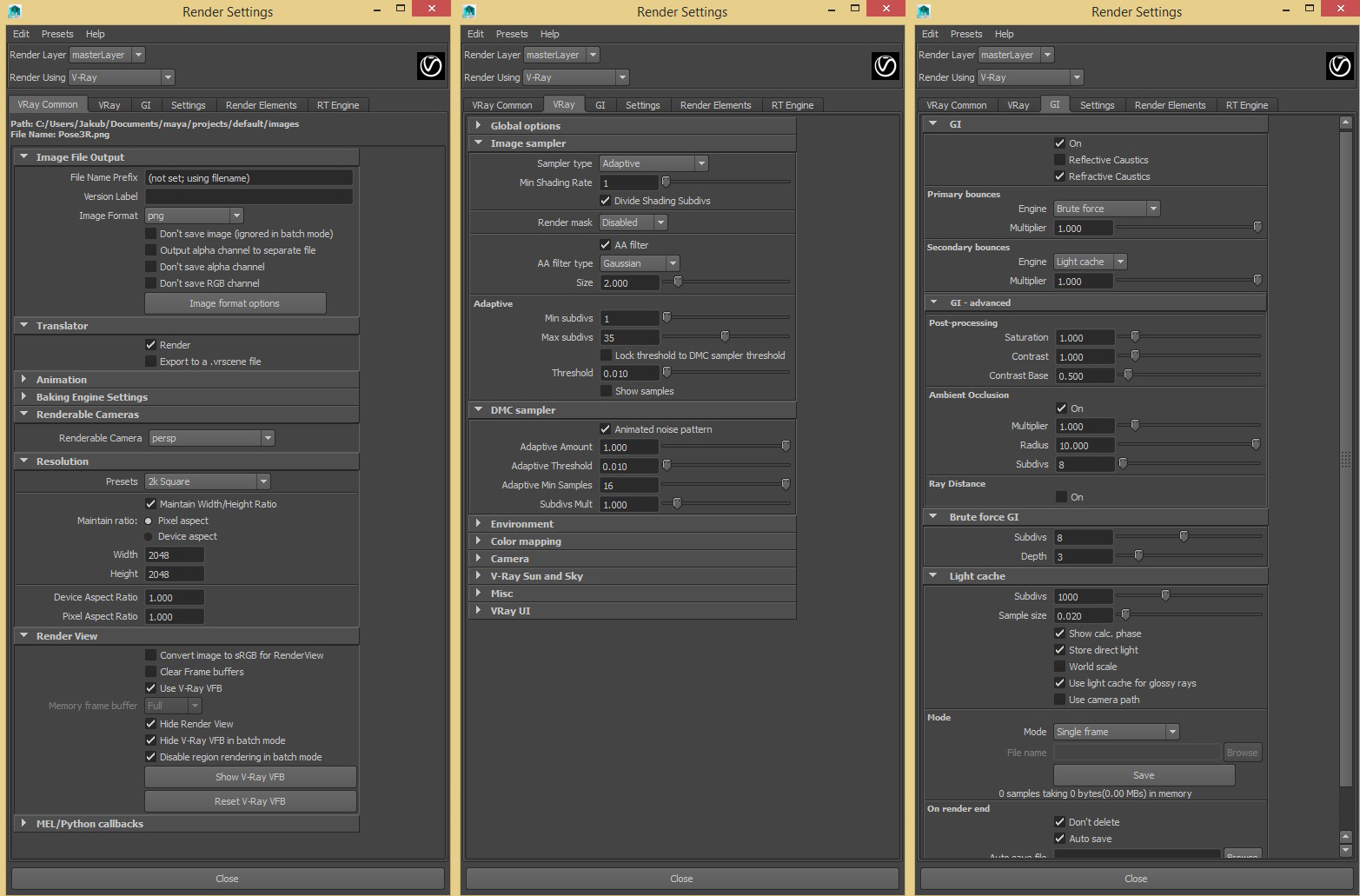Viewport: 1360px width, 896px height.
Task: Click Close button in left window
Action: 227,879
